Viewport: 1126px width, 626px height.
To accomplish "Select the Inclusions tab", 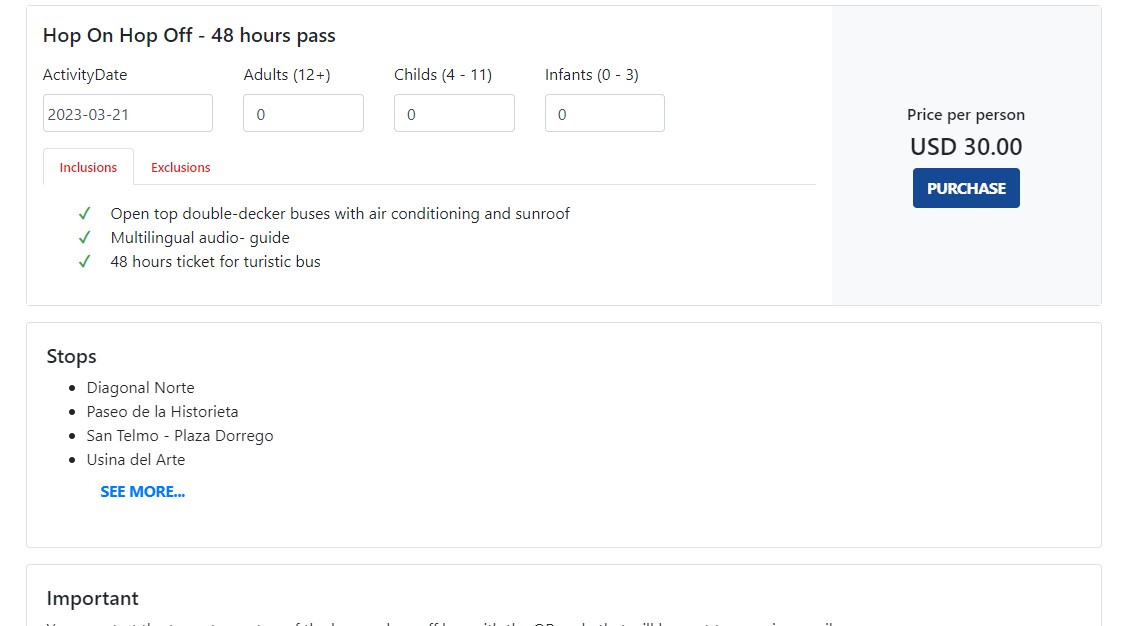I will (88, 167).
